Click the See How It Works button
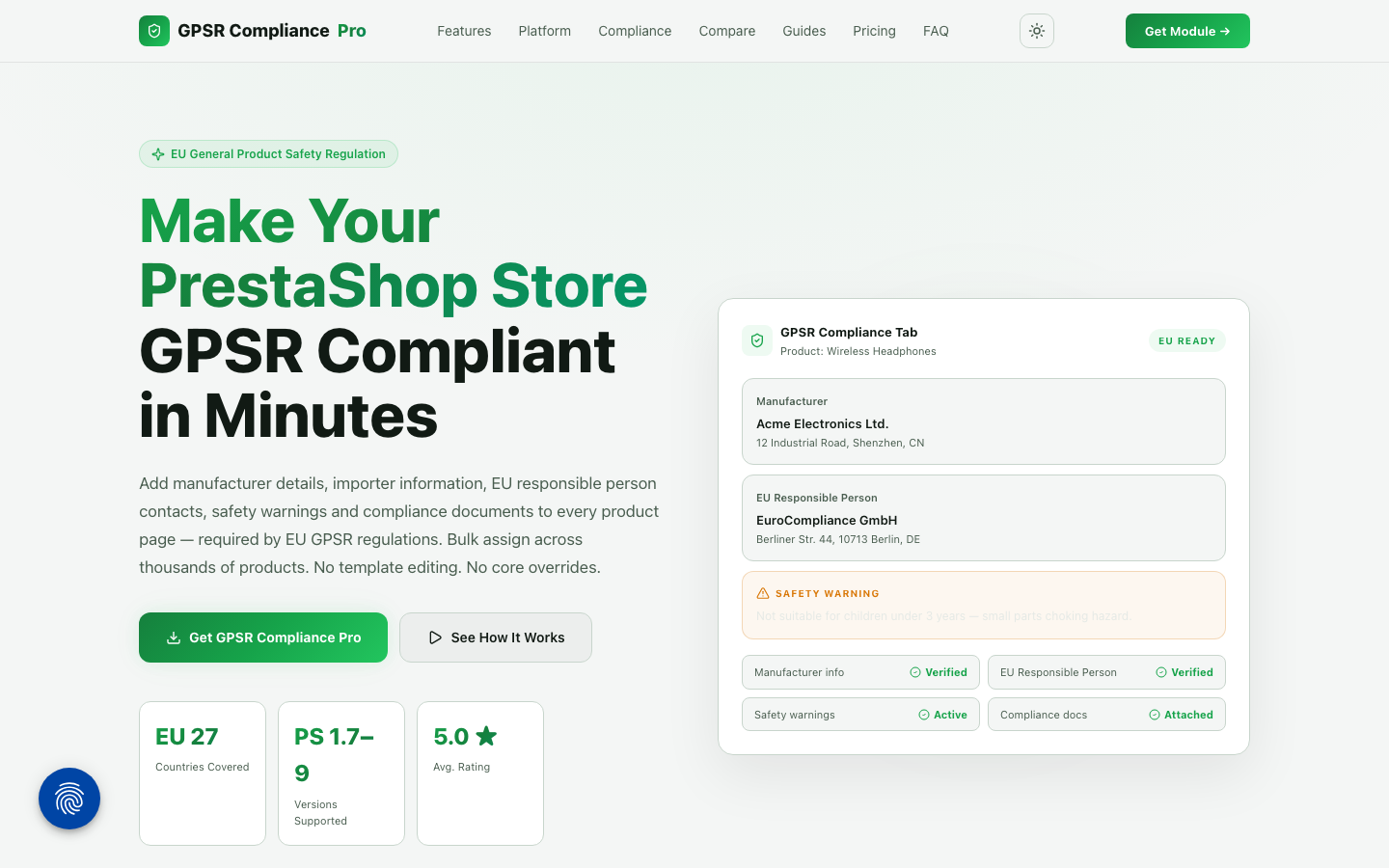This screenshot has width=1389, height=868. click(x=496, y=637)
